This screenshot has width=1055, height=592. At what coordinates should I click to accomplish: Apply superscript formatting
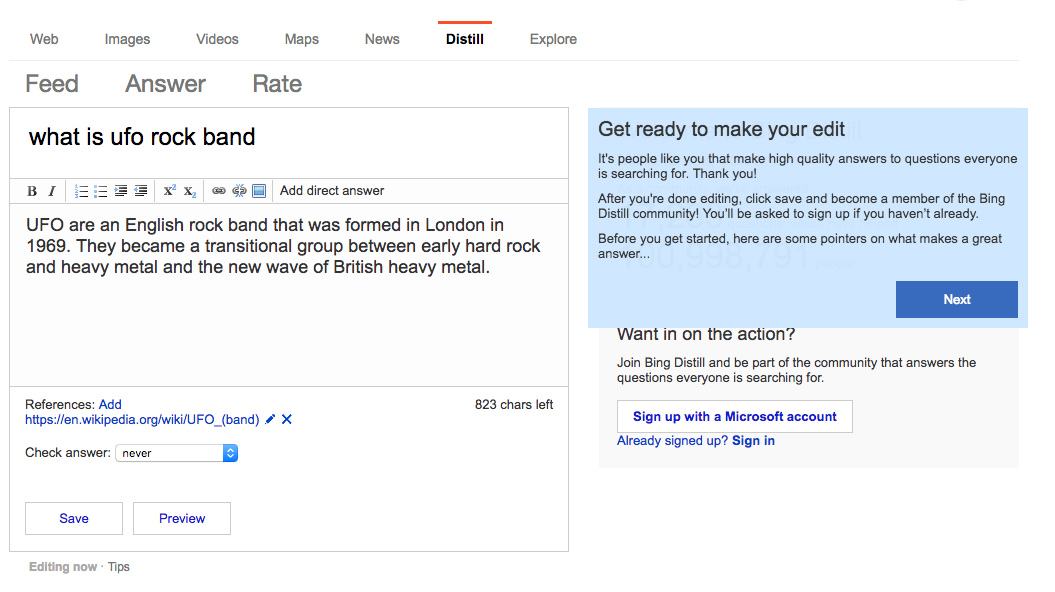pyautogui.click(x=170, y=191)
